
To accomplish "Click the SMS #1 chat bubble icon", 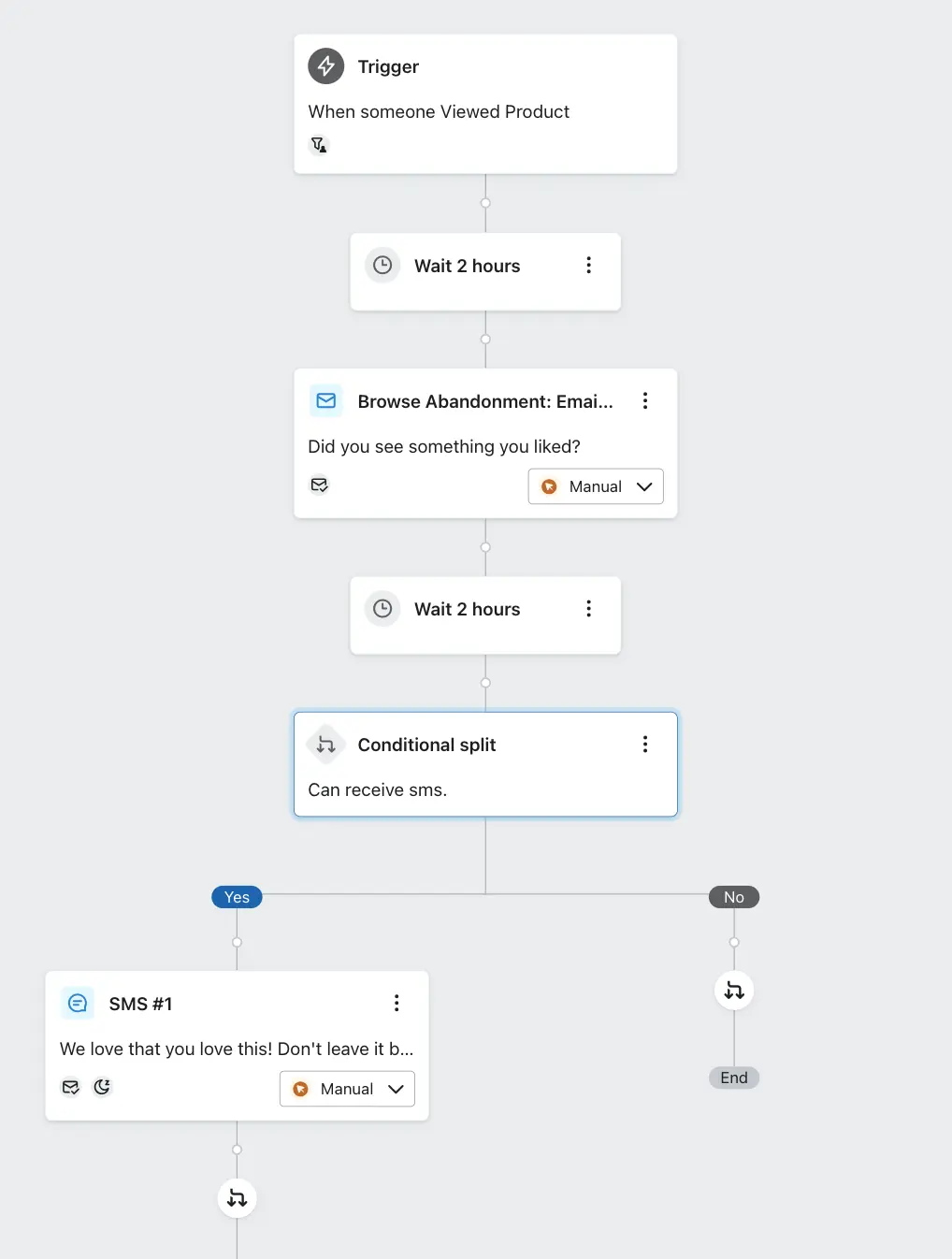I will pos(78,1004).
